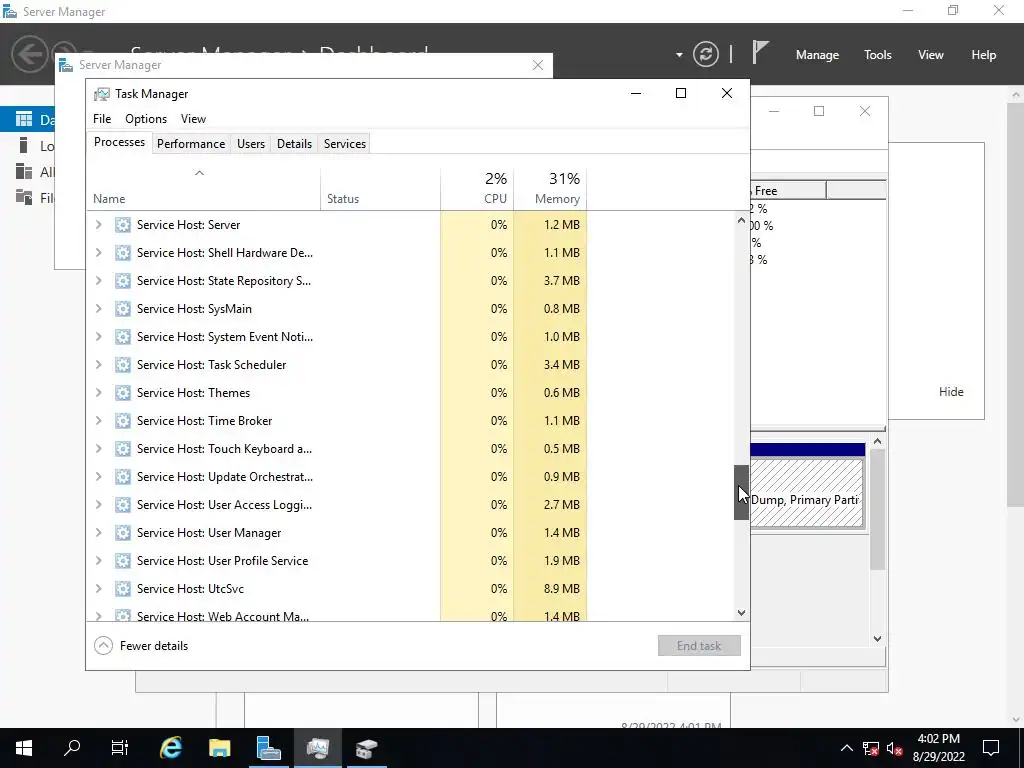Switch to Performance tab

[191, 144]
